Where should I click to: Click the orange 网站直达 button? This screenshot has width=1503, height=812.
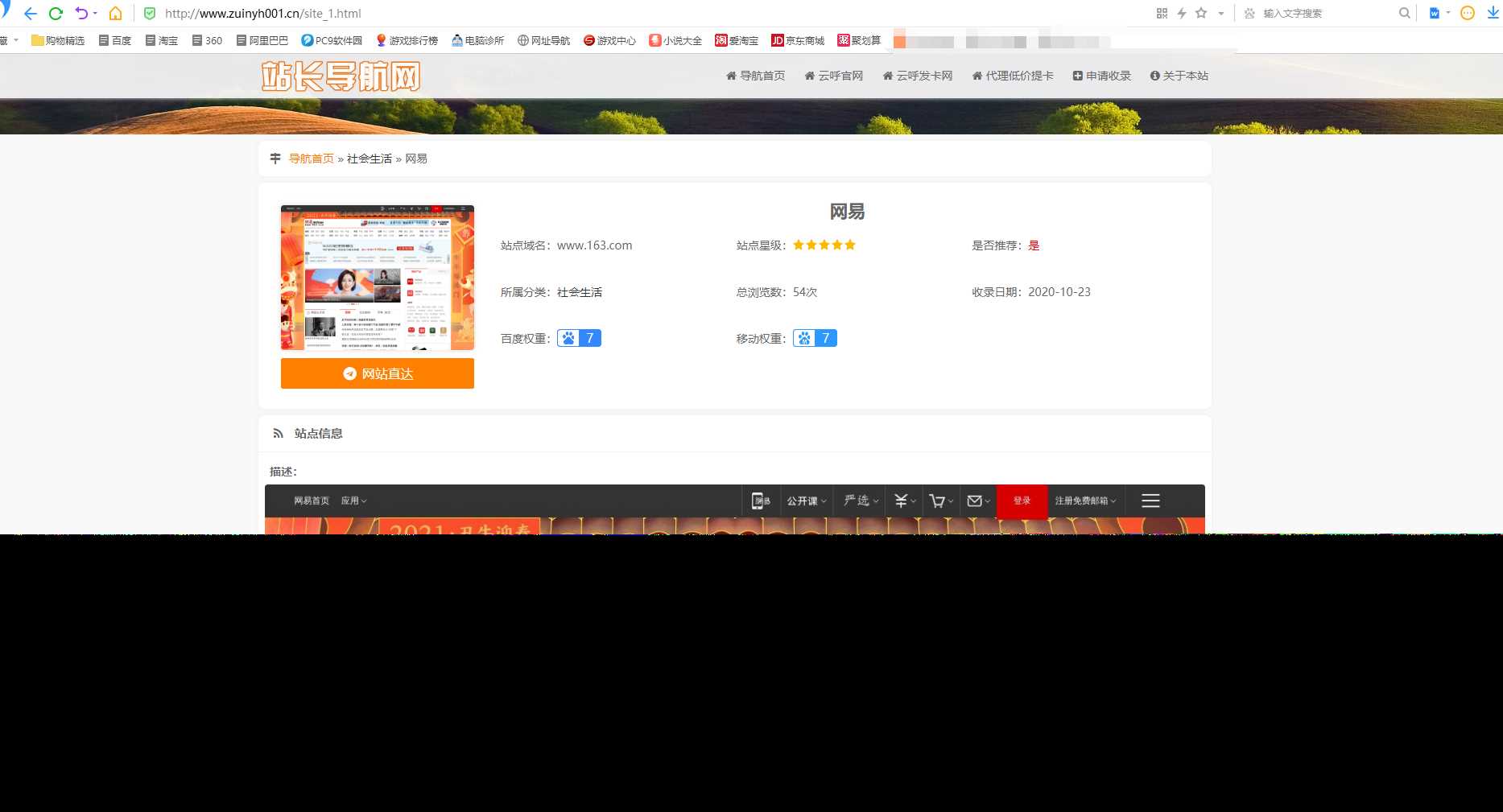377,373
